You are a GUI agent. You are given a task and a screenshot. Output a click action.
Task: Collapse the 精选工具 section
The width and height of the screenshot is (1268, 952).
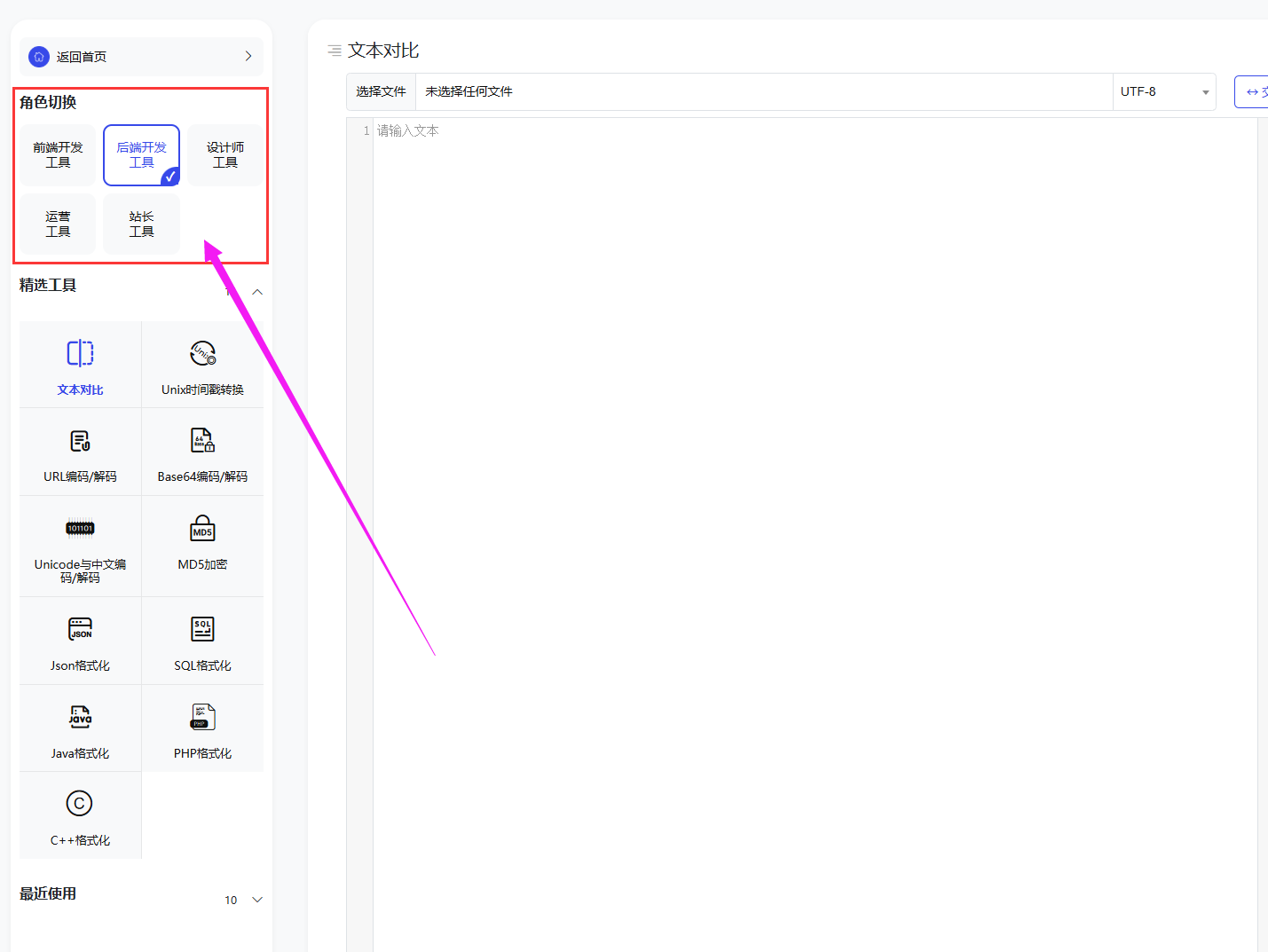pos(257,292)
